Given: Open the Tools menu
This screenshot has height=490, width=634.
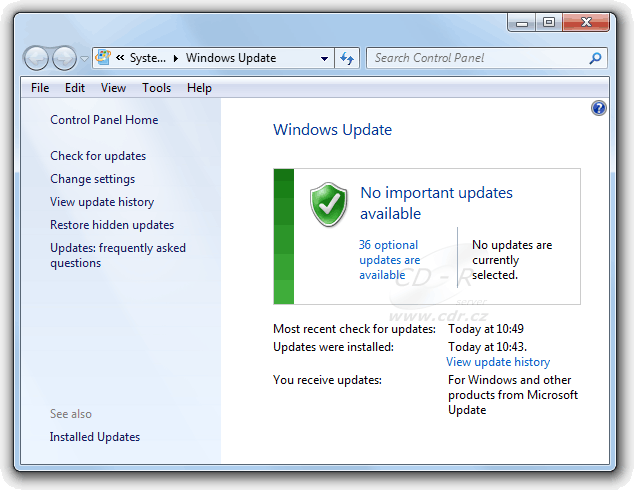Looking at the screenshot, I should [x=156, y=88].
